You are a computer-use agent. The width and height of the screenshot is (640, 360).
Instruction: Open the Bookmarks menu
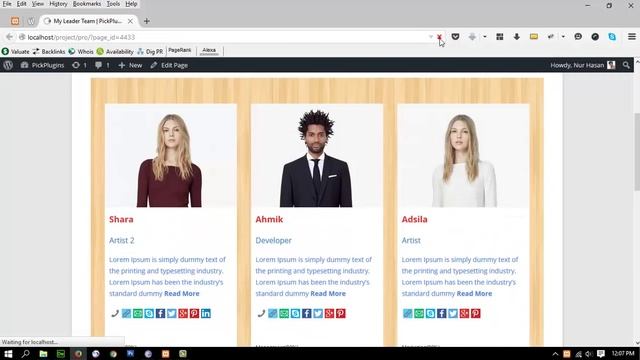(x=87, y=4)
